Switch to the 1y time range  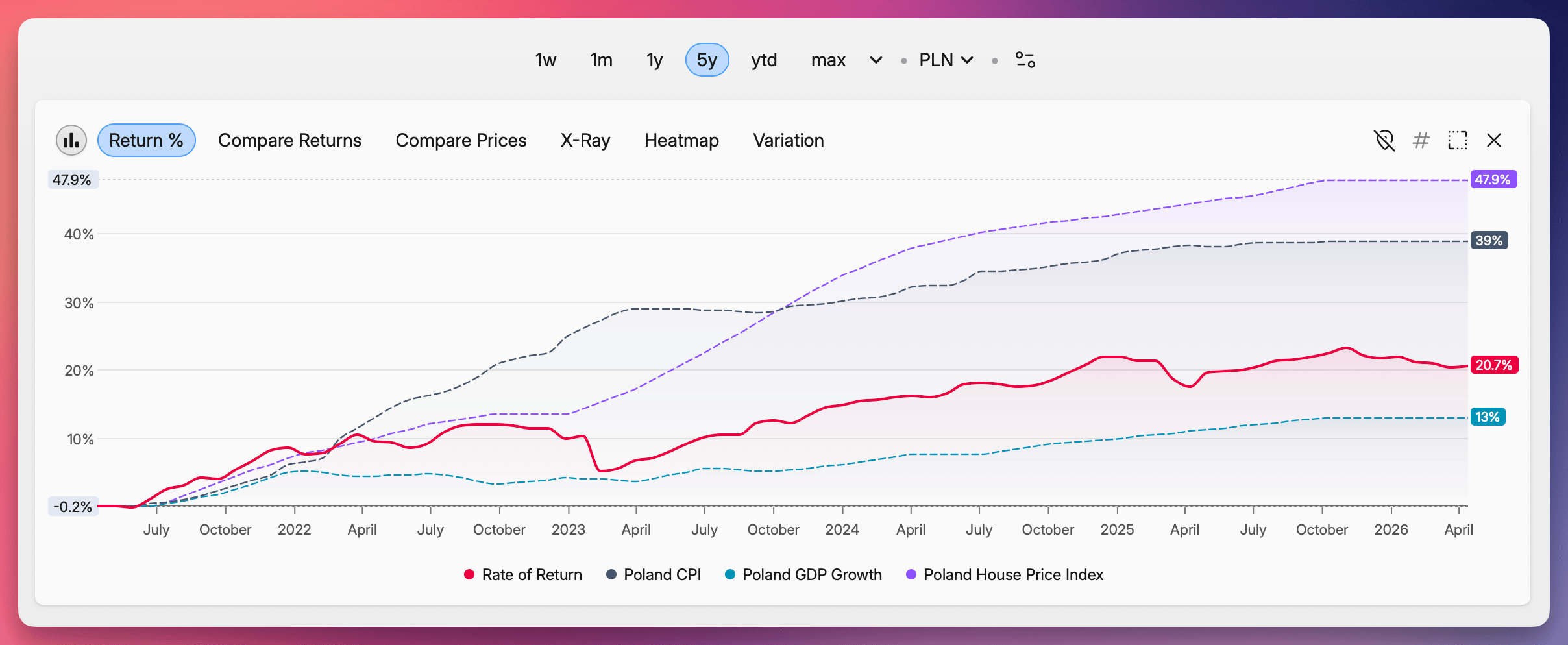[654, 60]
